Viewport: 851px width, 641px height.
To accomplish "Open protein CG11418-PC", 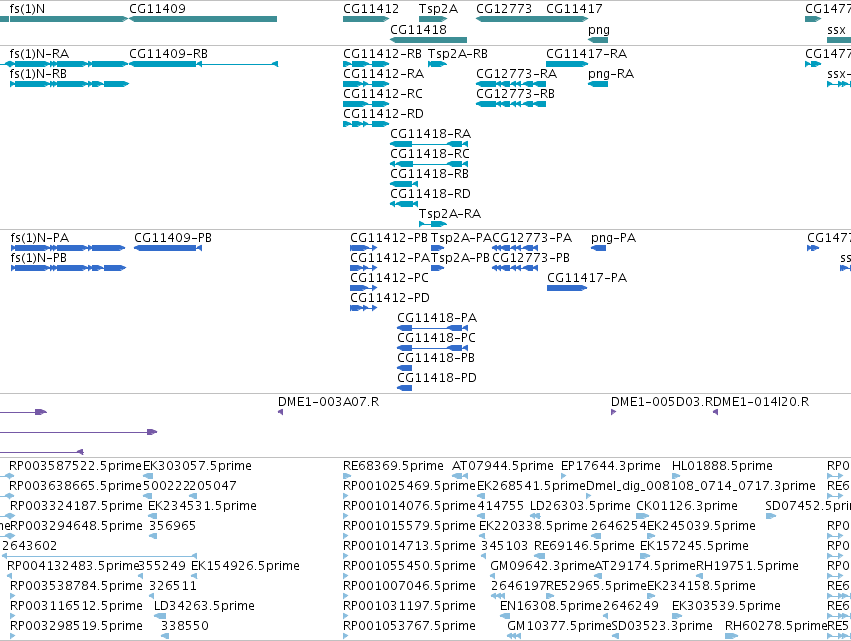I will (x=436, y=338).
